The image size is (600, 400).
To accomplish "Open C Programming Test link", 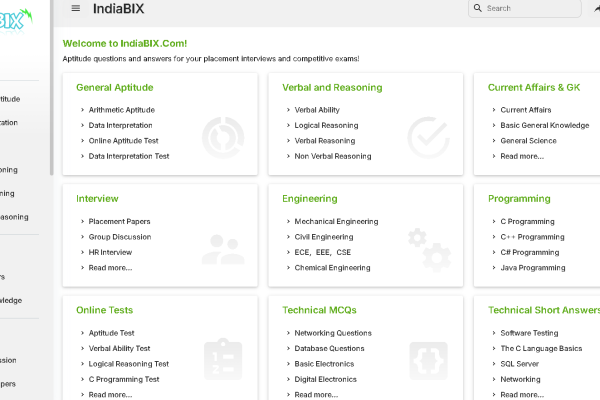I will (124, 379).
